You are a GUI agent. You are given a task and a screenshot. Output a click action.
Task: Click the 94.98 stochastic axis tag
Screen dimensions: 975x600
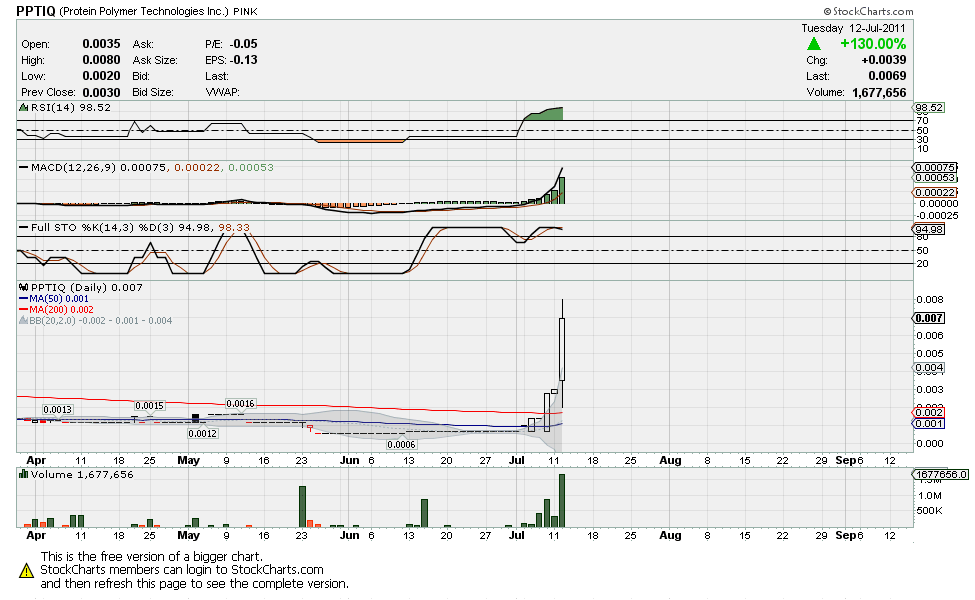pos(928,229)
